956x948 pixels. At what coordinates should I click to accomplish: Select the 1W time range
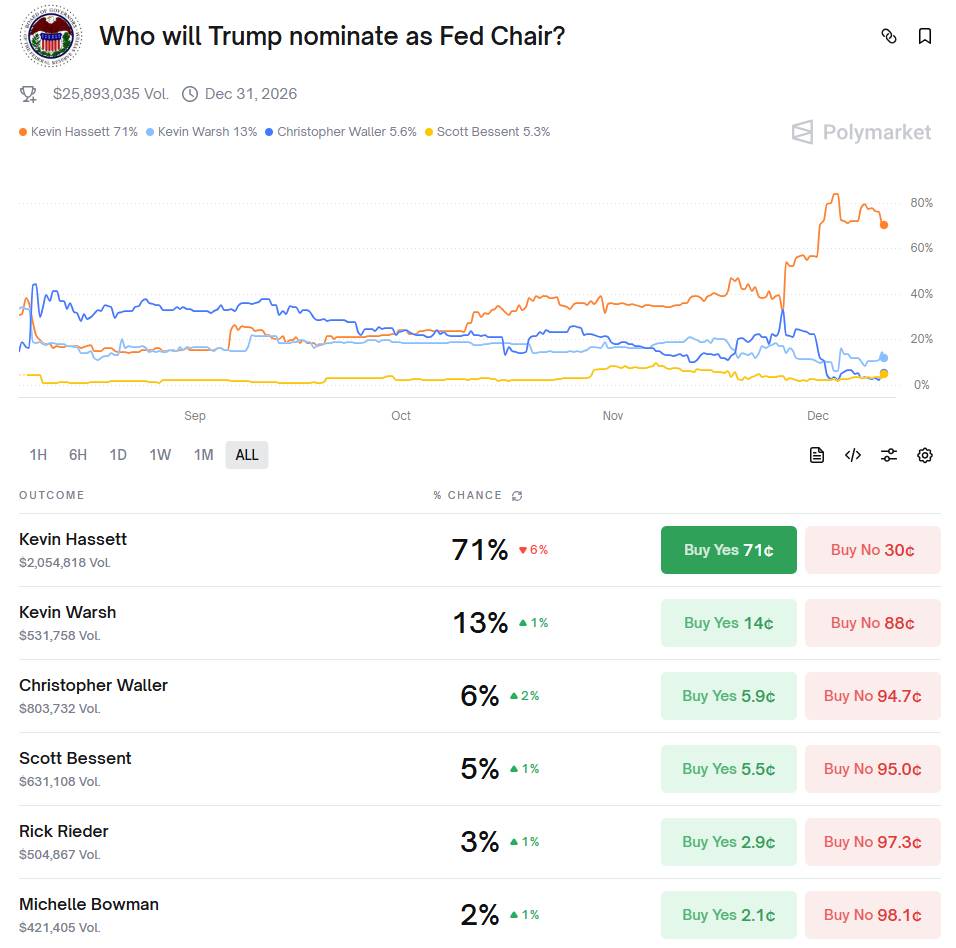160,454
